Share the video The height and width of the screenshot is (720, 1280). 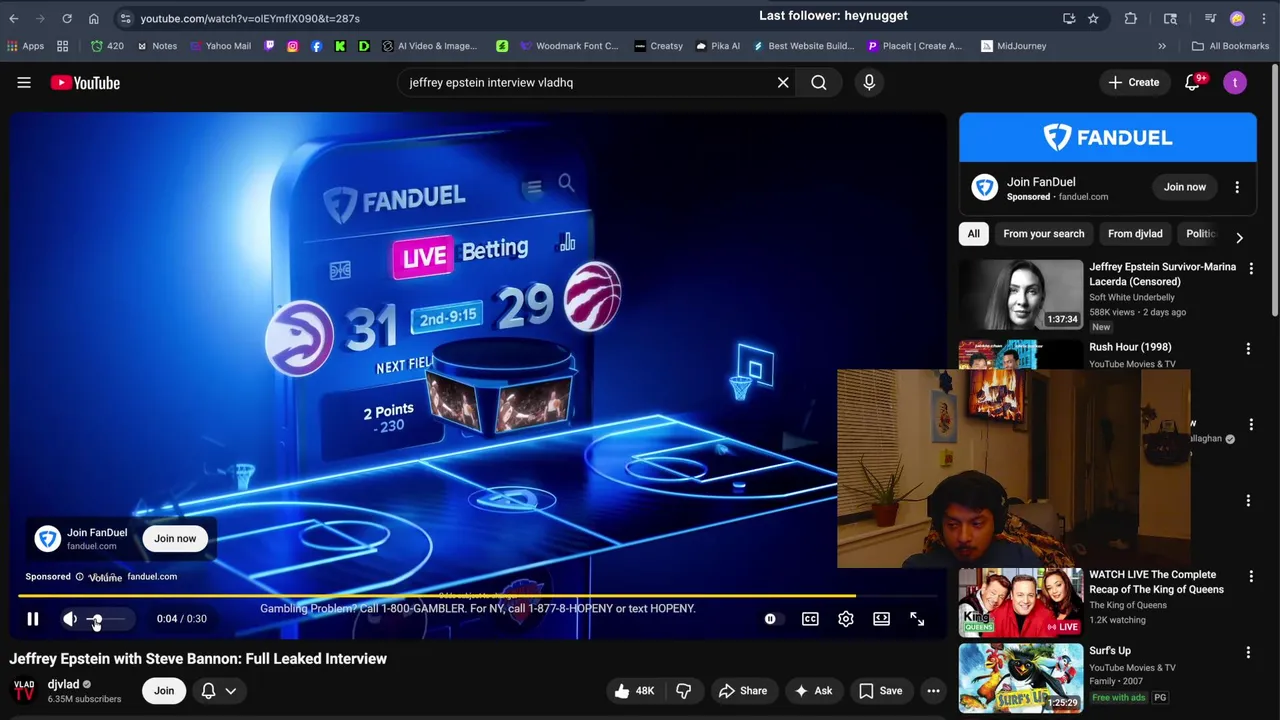tap(743, 691)
